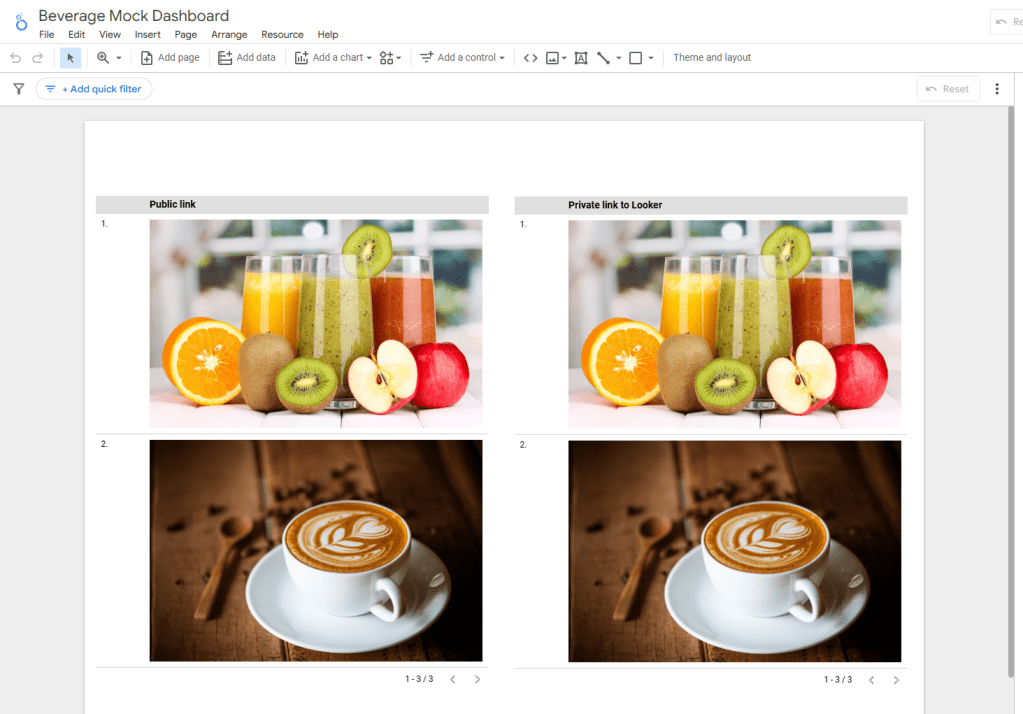Open the Resource menu
Screen dimensions: 1023x714
(x=282, y=35)
